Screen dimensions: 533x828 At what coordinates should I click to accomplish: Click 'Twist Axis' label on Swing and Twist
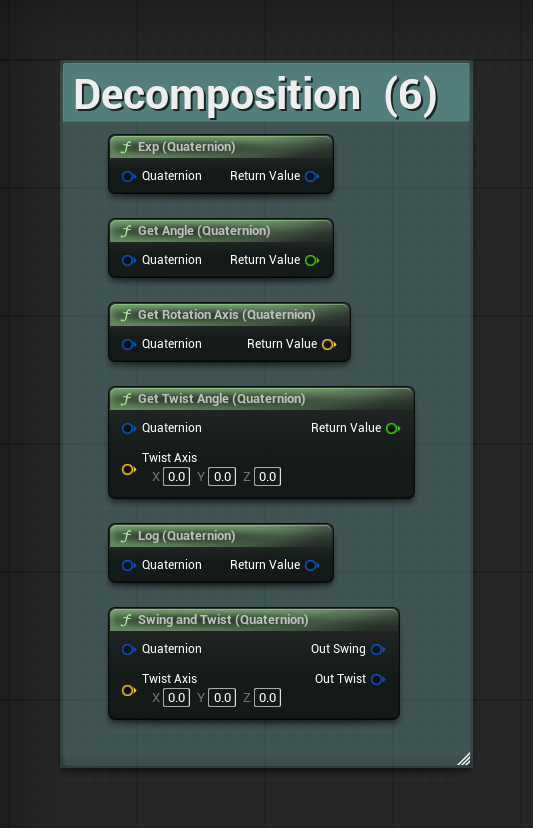(x=170, y=679)
